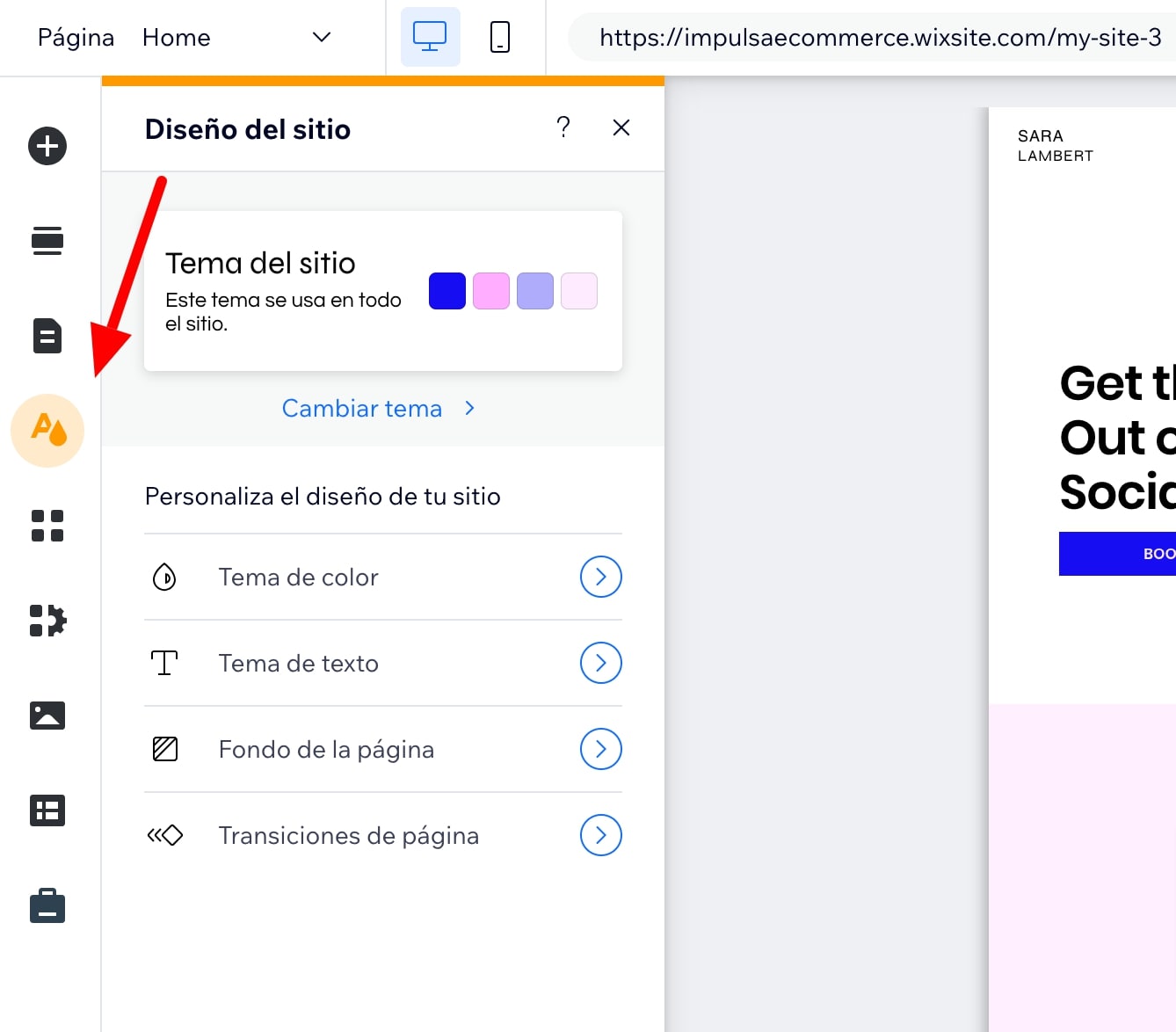Enable desktop editing view

[x=430, y=37]
